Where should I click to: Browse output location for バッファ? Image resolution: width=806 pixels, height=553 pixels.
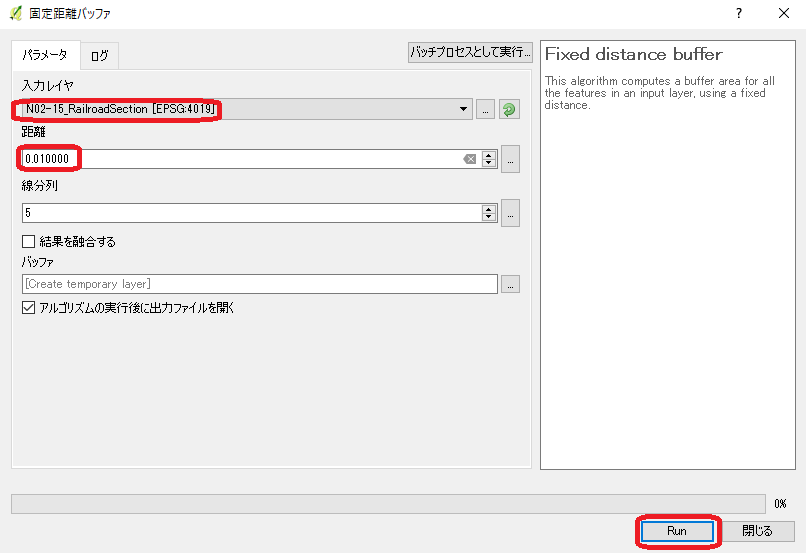(x=510, y=284)
